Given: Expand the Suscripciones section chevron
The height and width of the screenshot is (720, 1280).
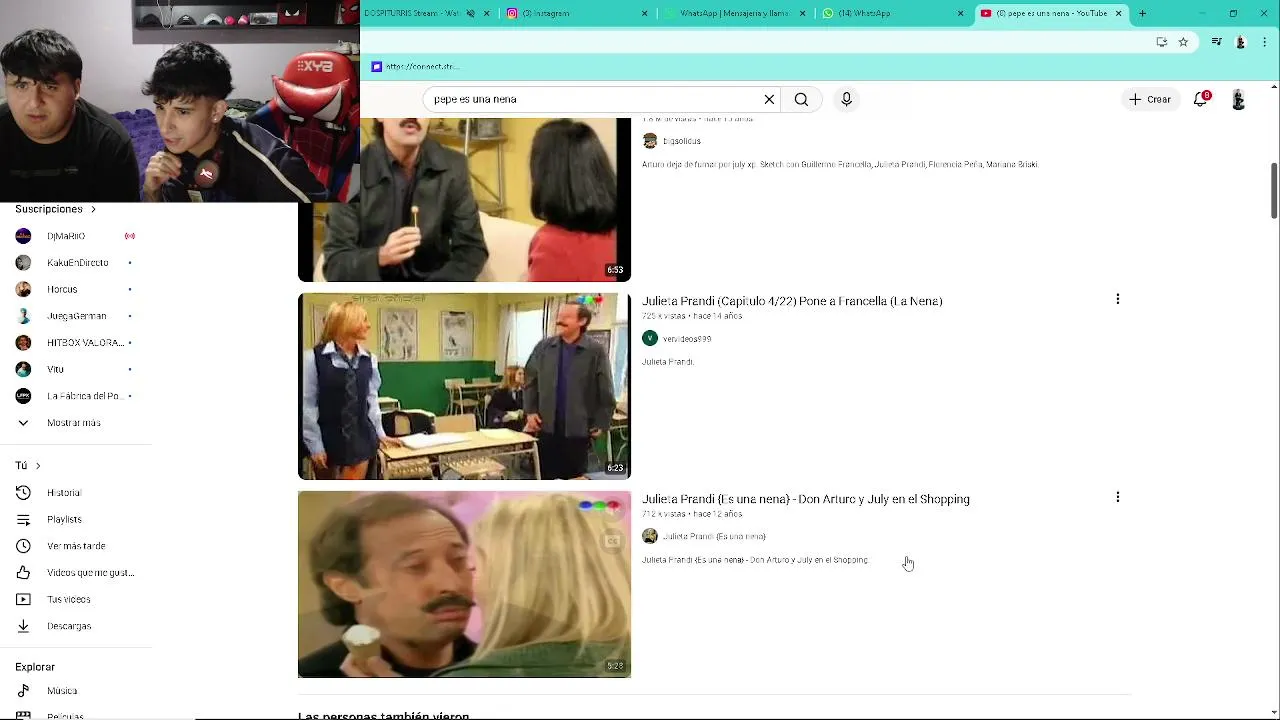Looking at the screenshot, I should click(93, 209).
